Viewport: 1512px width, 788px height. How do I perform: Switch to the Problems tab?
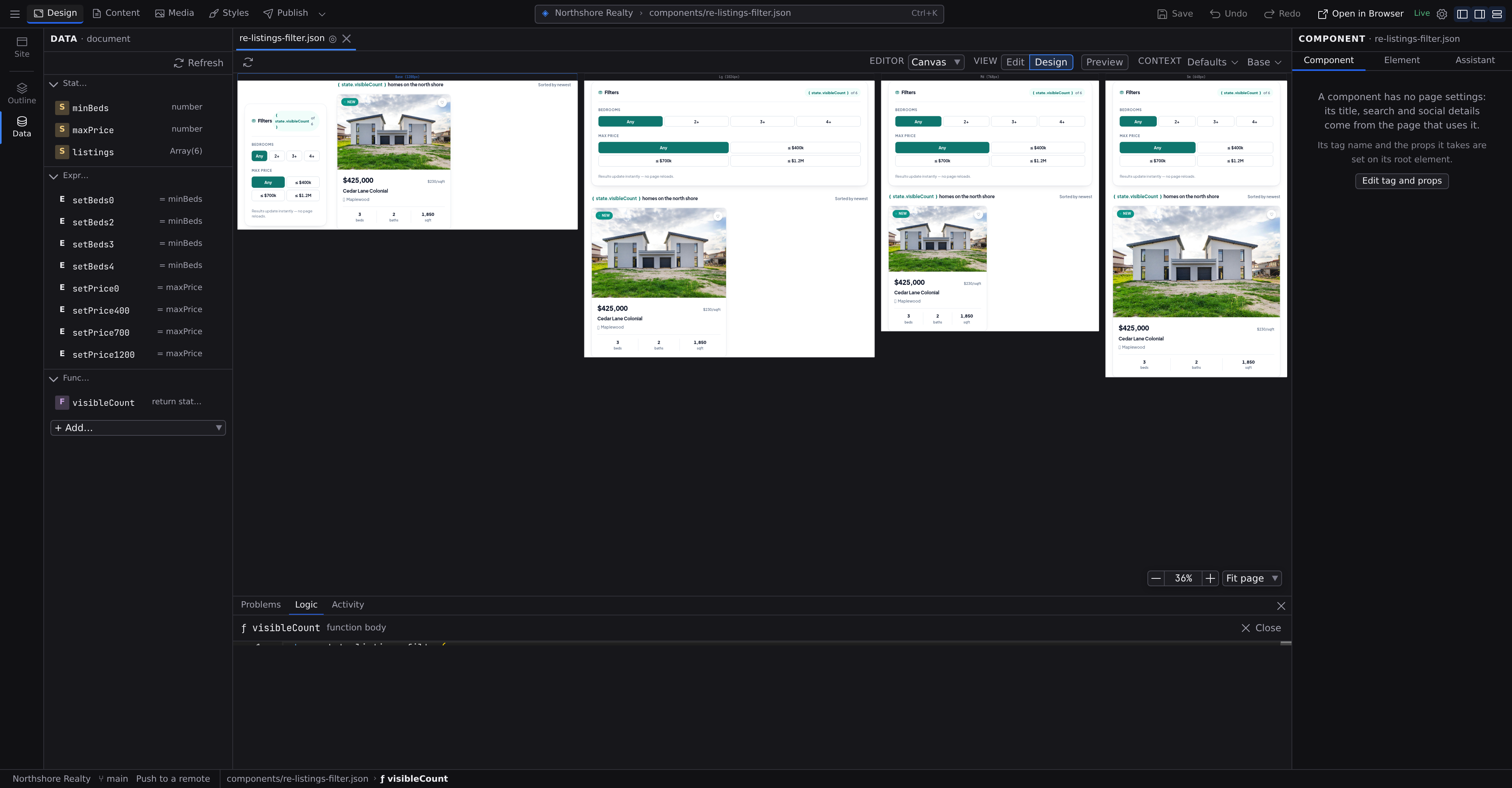pyautogui.click(x=261, y=605)
